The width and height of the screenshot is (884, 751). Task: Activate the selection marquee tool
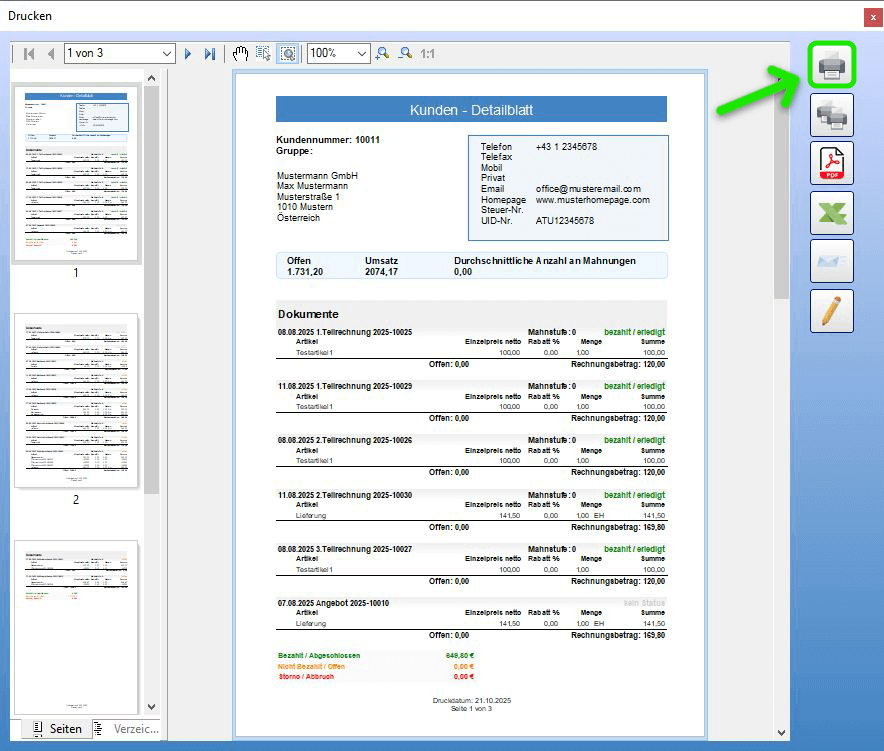tap(264, 53)
